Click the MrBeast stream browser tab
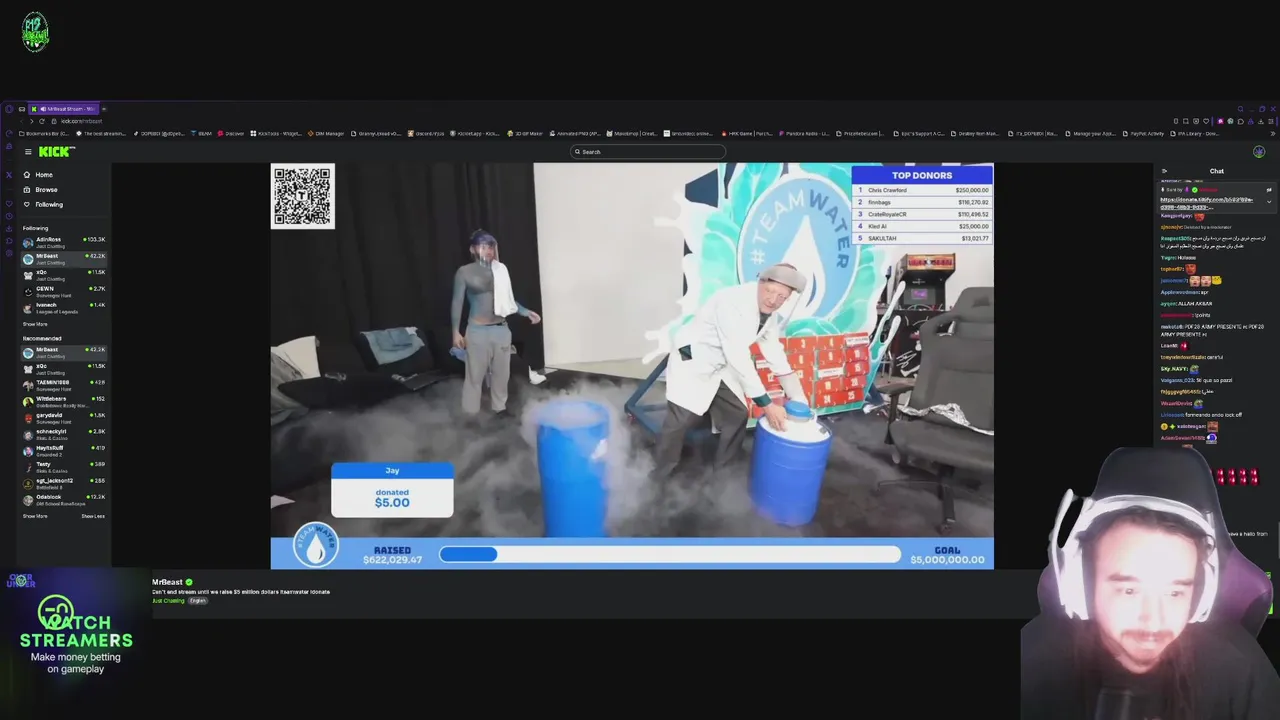 point(66,109)
